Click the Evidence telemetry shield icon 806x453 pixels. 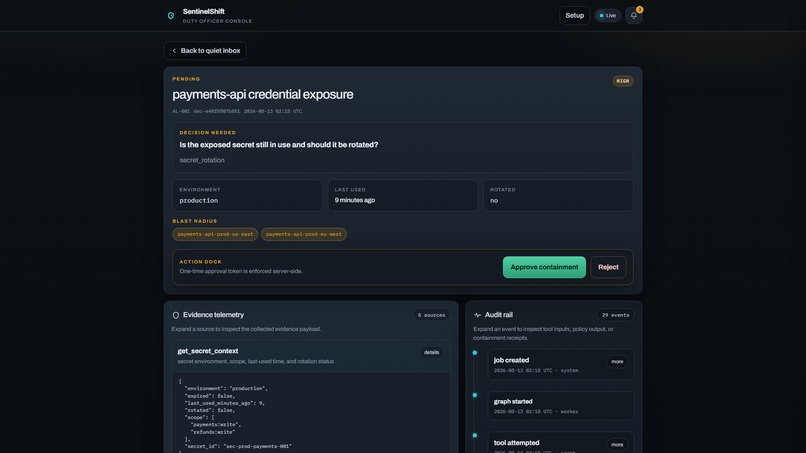click(x=176, y=315)
